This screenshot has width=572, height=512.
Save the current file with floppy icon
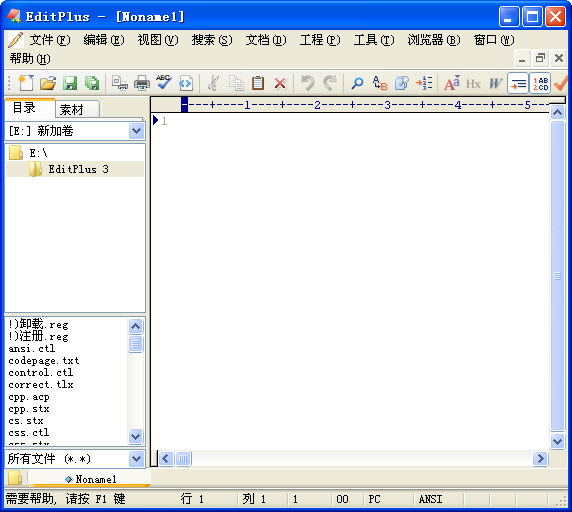tap(70, 83)
